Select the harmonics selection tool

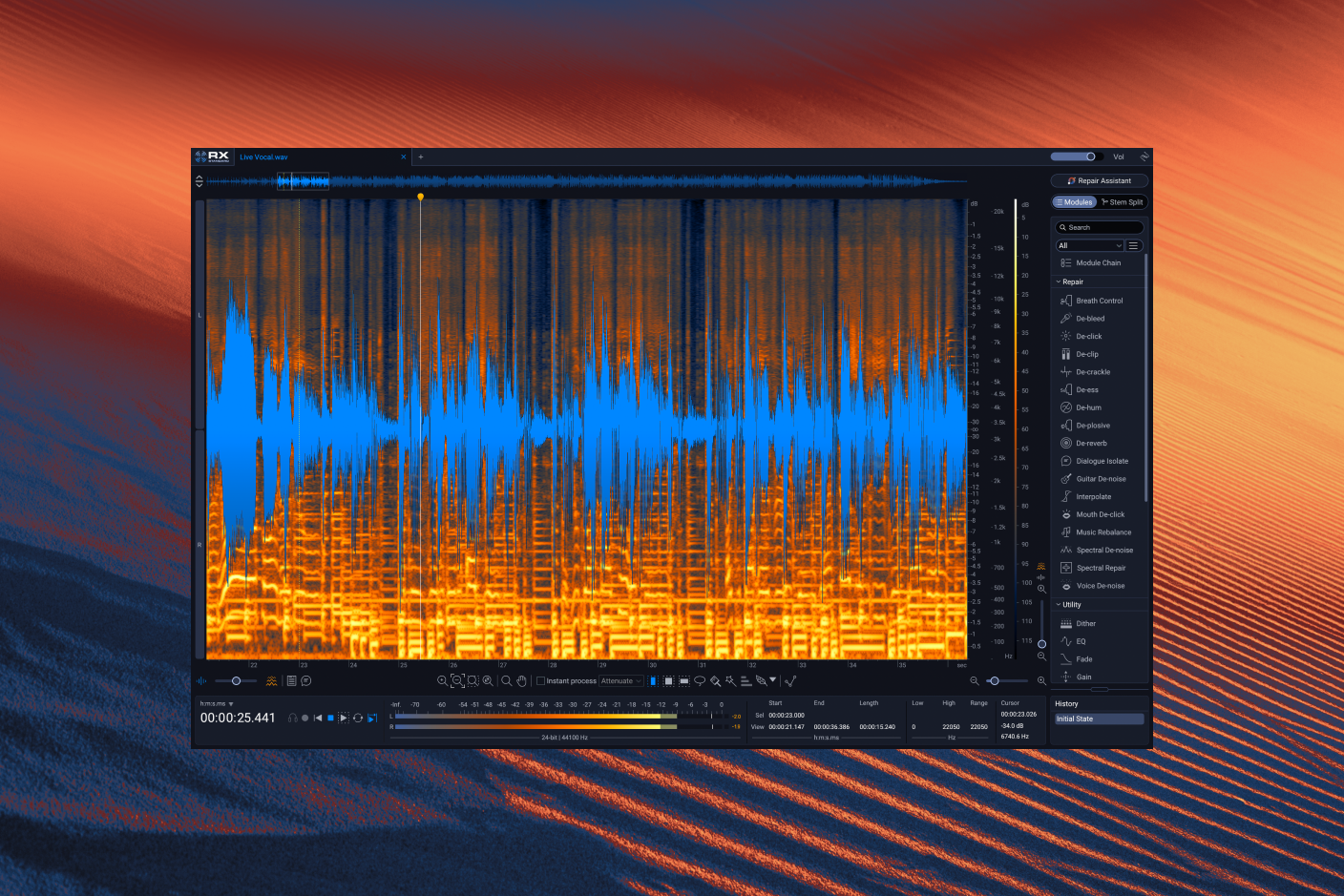coord(746,680)
